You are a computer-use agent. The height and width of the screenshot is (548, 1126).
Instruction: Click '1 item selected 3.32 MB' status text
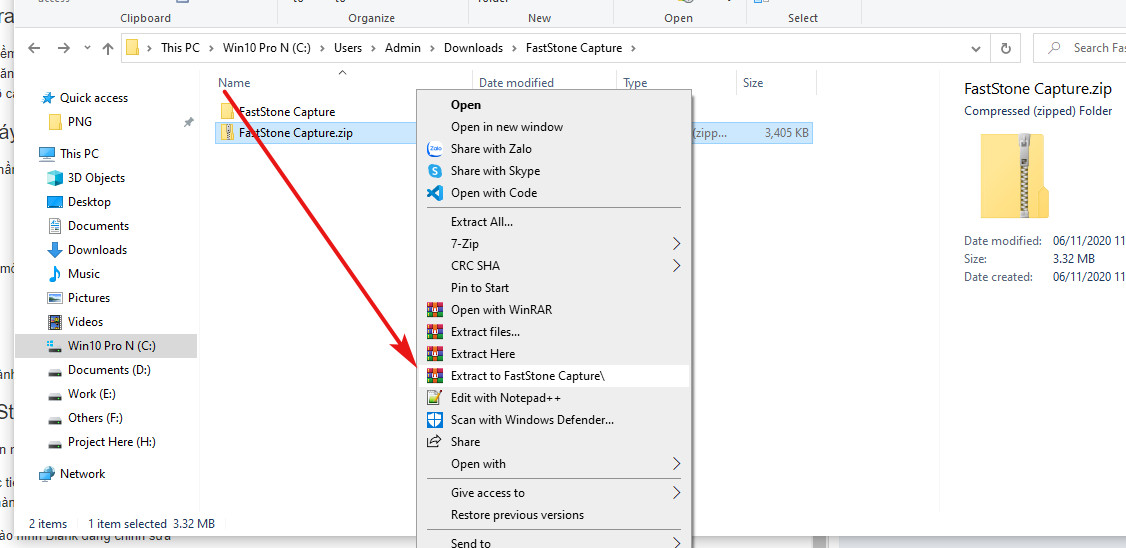point(151,524)
